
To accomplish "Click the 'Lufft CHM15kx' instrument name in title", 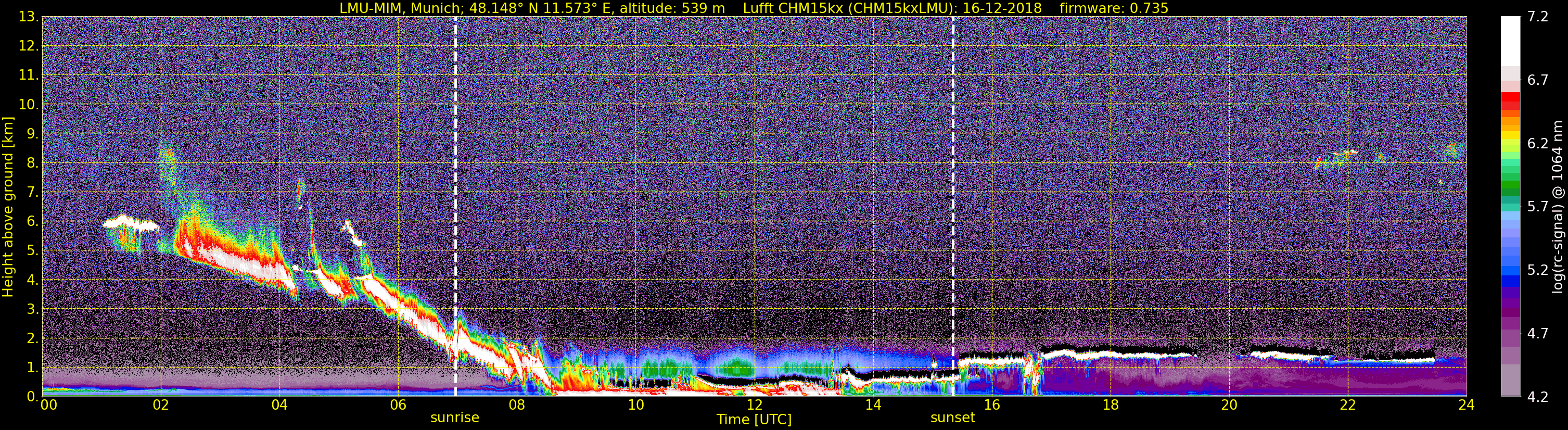I will pos(793,8).
